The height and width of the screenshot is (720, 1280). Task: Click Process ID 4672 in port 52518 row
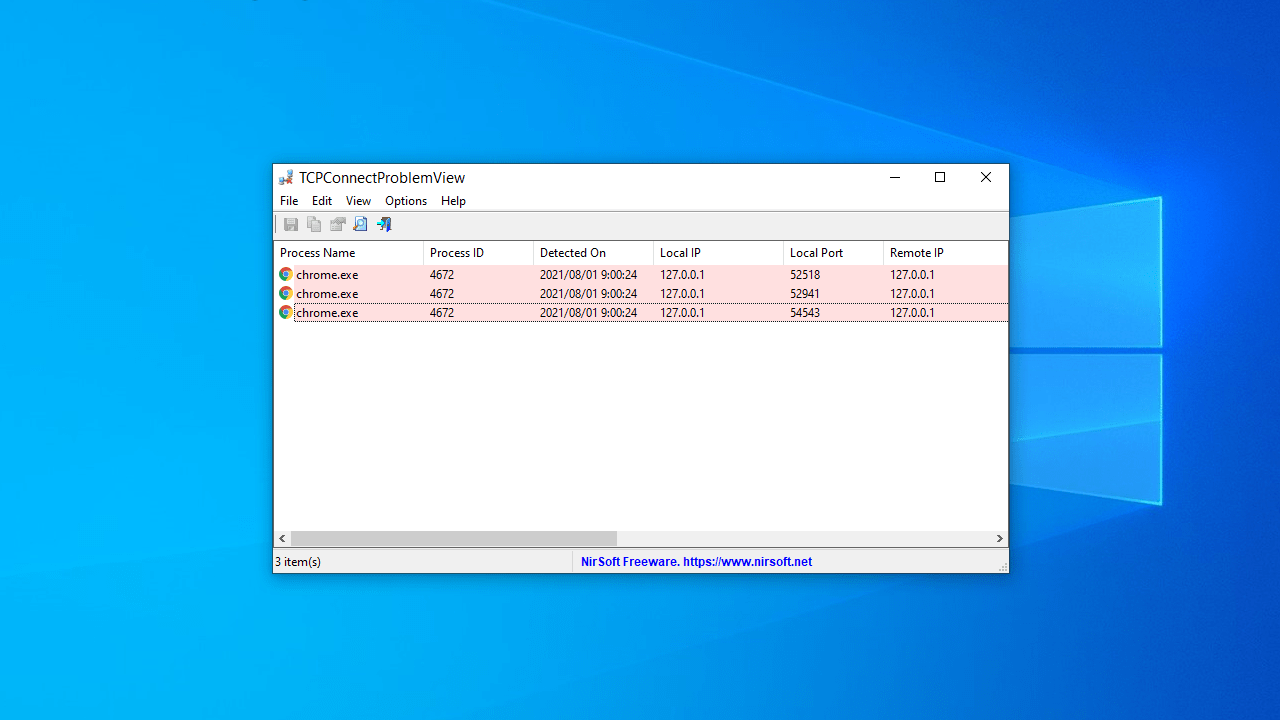click(442, 274)
